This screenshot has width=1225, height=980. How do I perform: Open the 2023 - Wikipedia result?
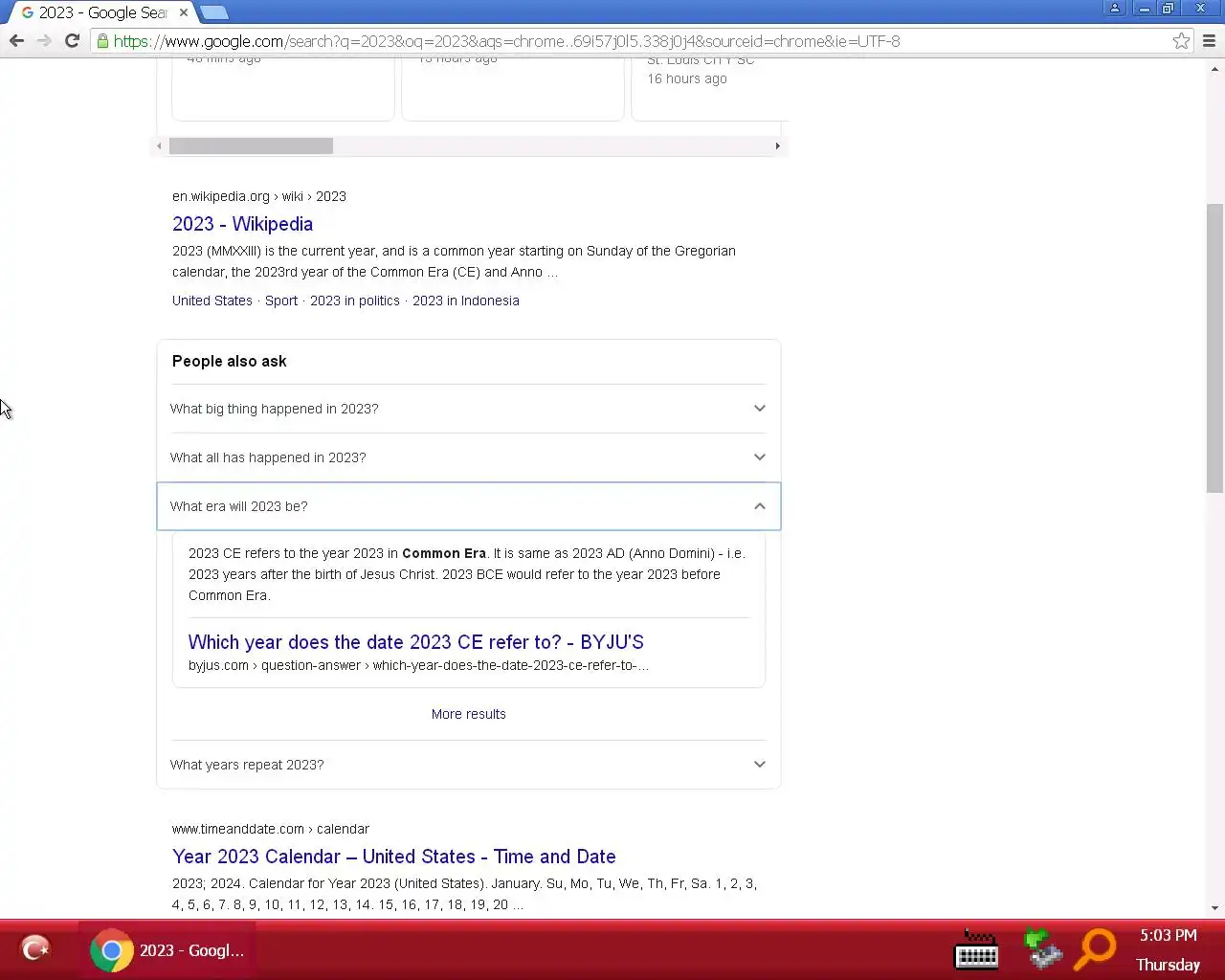pyautogui.click(x=242, y=224)
